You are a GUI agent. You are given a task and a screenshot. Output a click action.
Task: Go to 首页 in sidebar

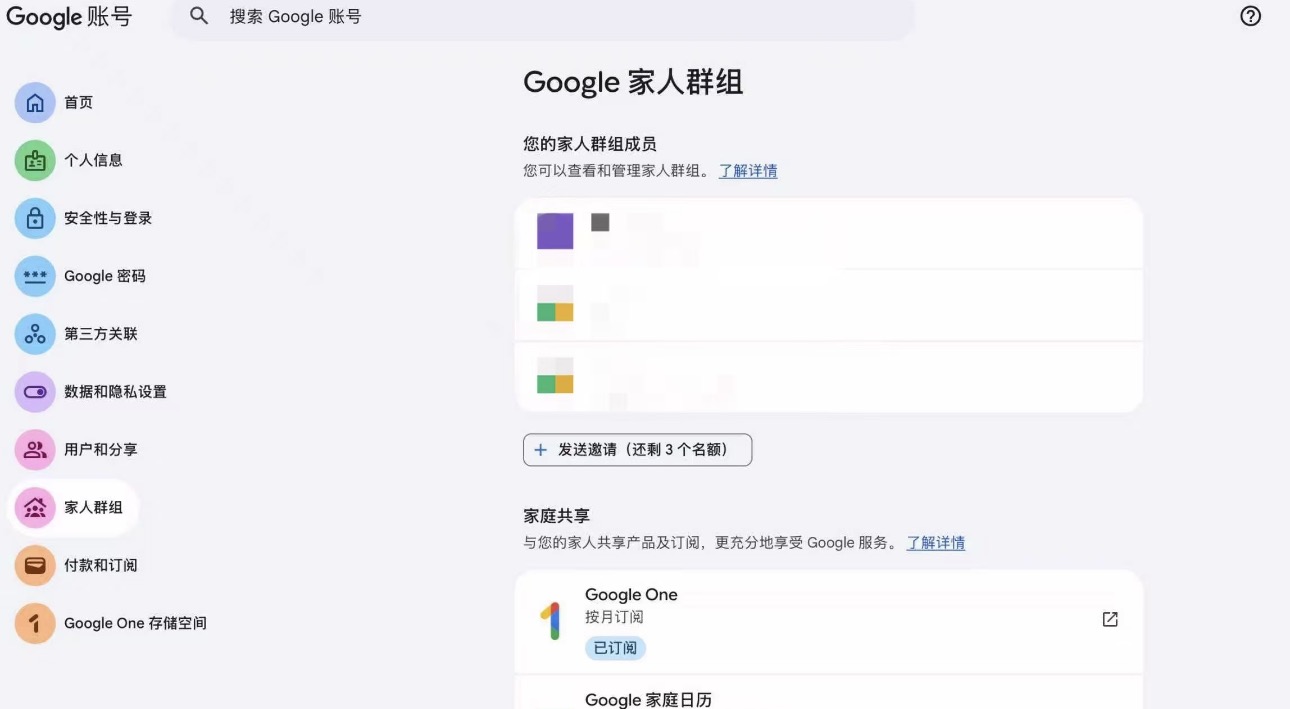coord(78,103)
